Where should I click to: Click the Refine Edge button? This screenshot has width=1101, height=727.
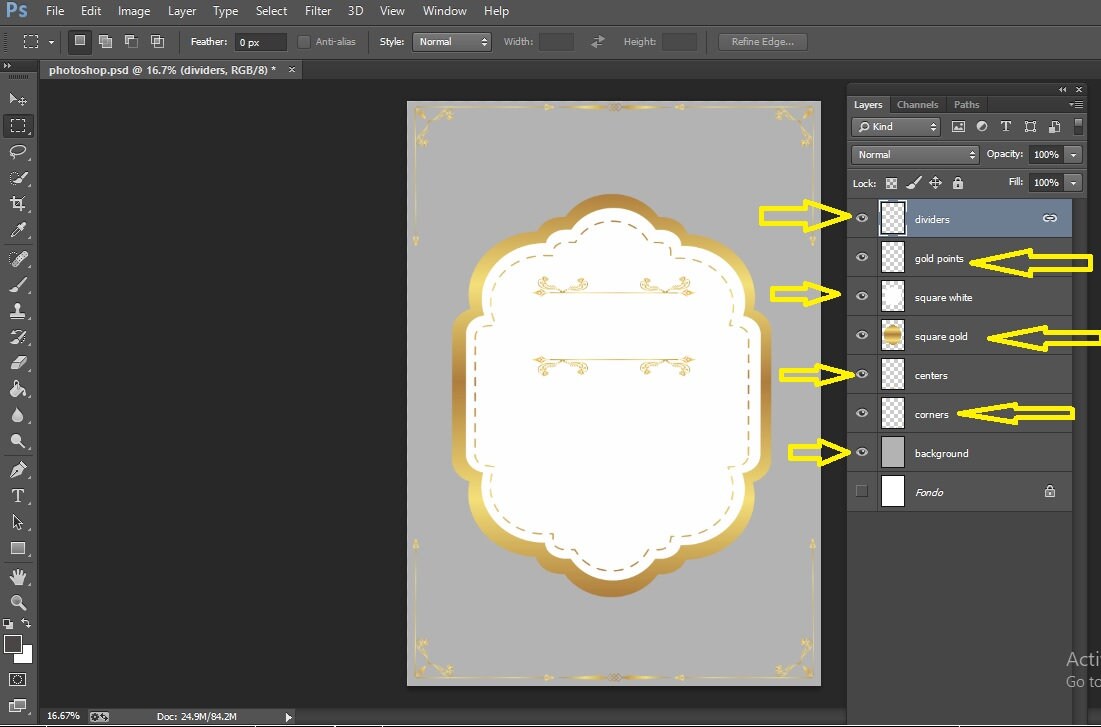click(762, 41)
